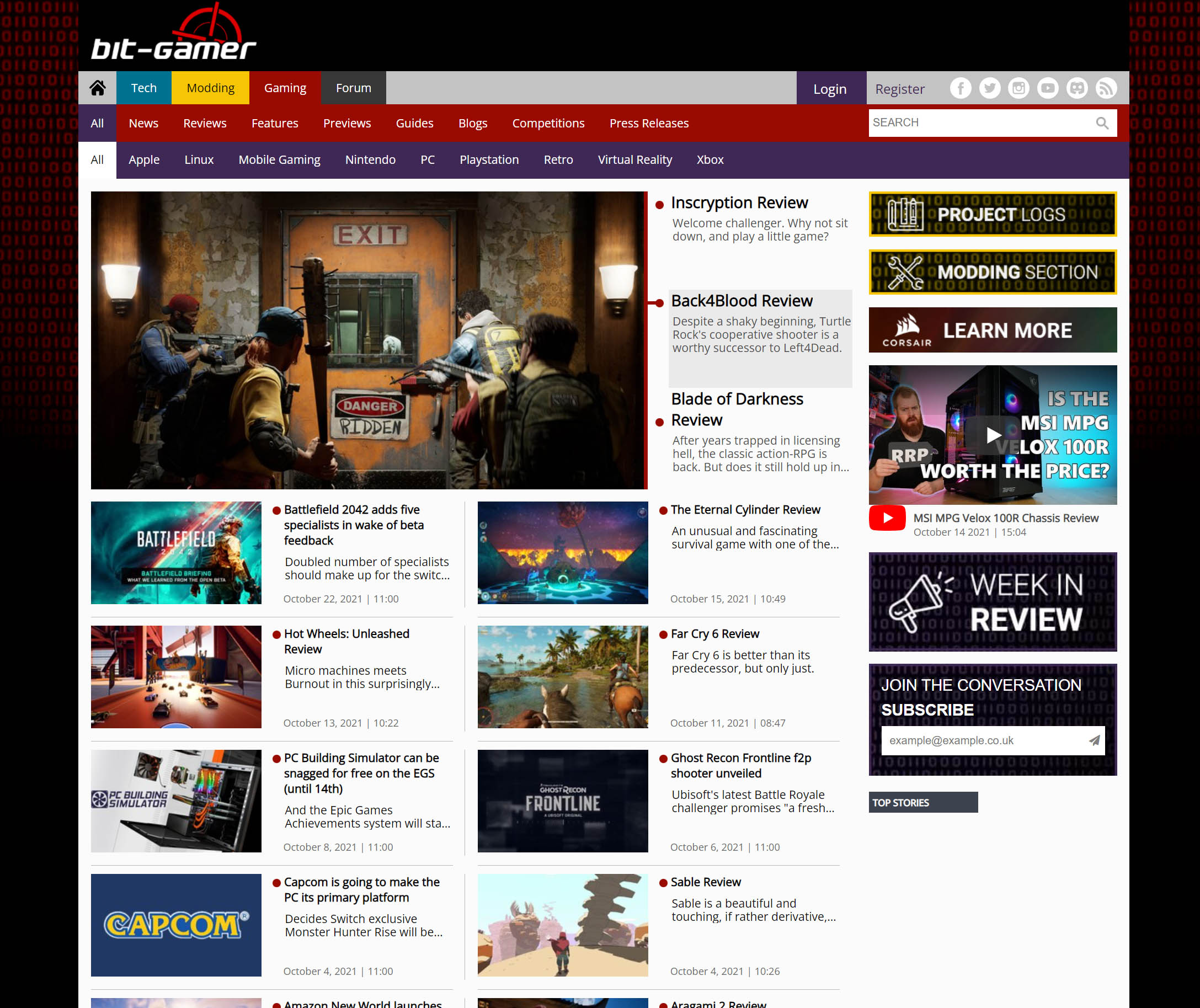Open the Far Cry 6 article thumbnail
Viewport: 1200px width, 1008px height.
[x=563, y=677]
